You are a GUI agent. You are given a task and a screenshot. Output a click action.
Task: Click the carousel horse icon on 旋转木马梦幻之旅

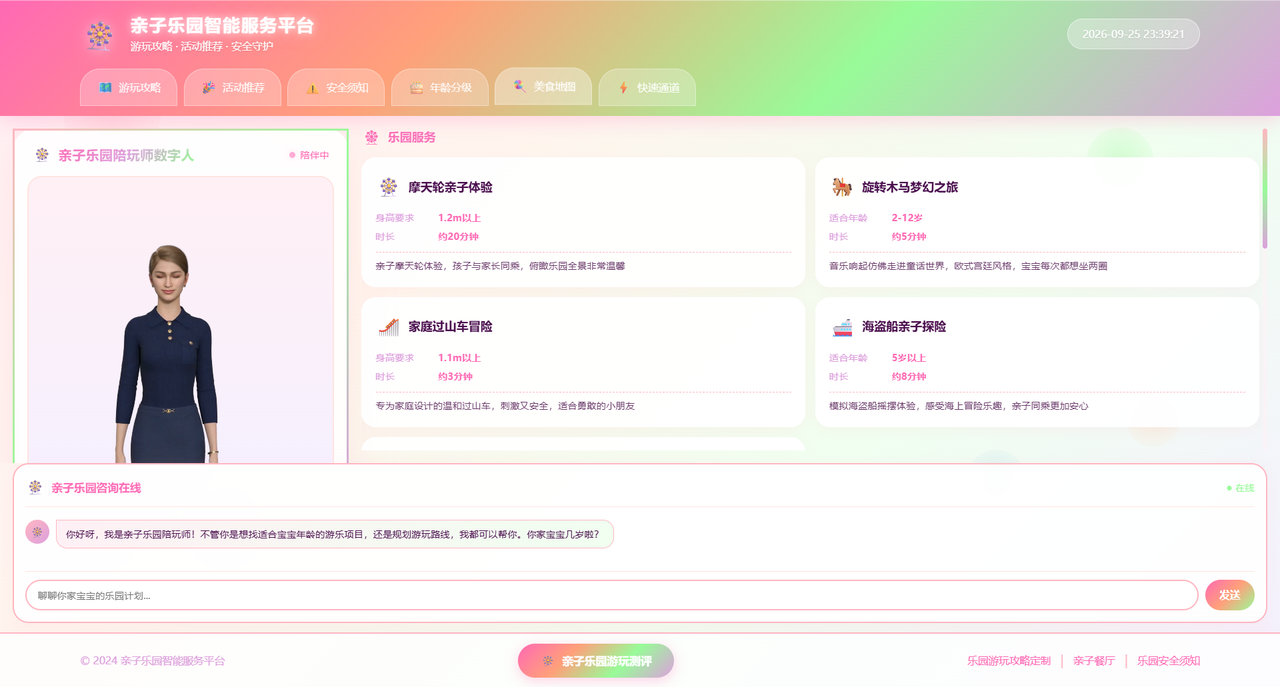(842, 187)
